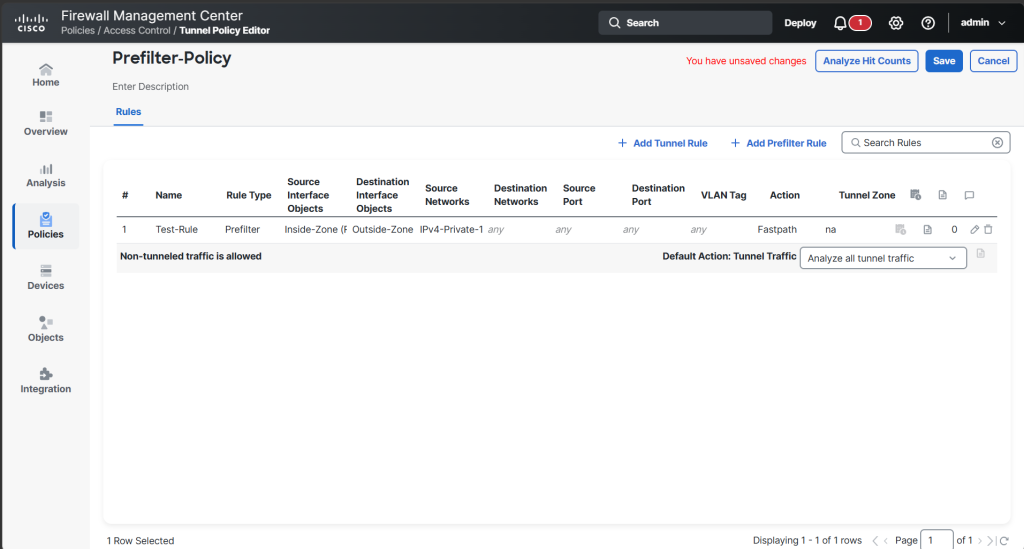Click the Action column header

click(784, 195)
